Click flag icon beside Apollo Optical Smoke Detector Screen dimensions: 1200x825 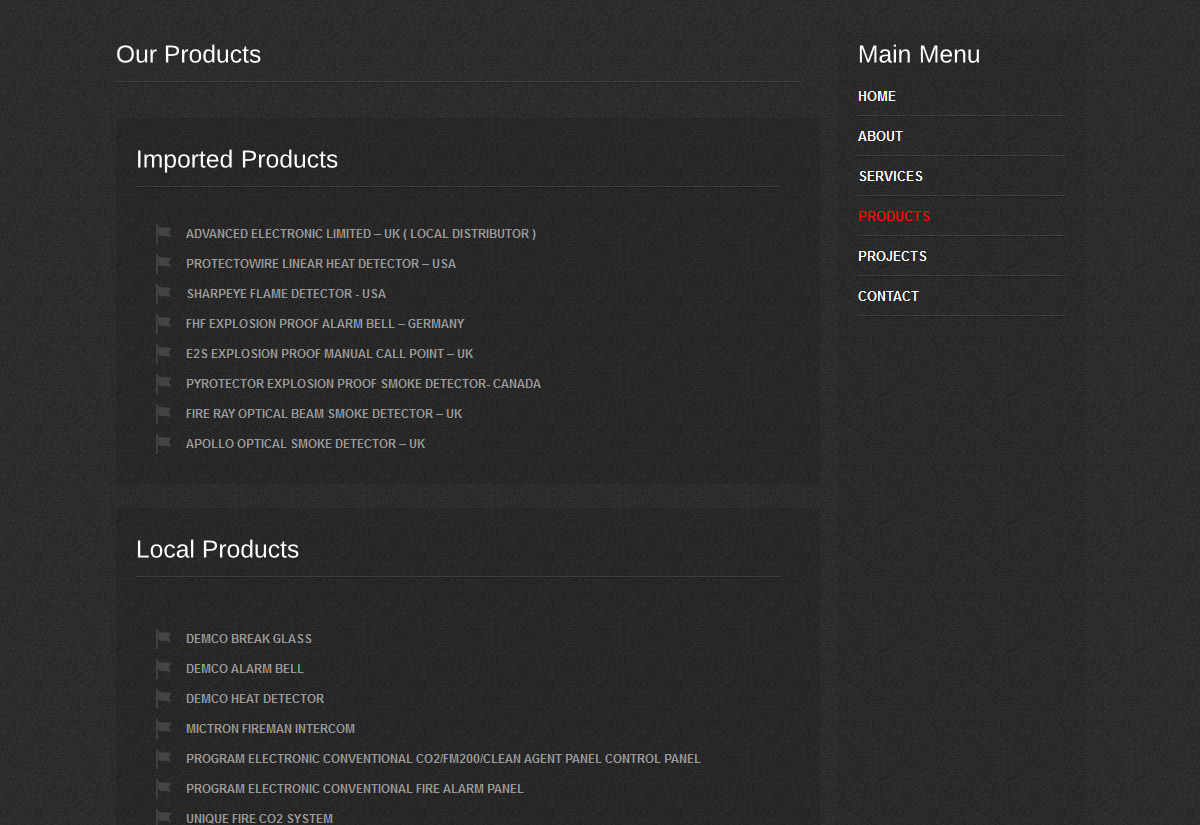tap(163, 444)
